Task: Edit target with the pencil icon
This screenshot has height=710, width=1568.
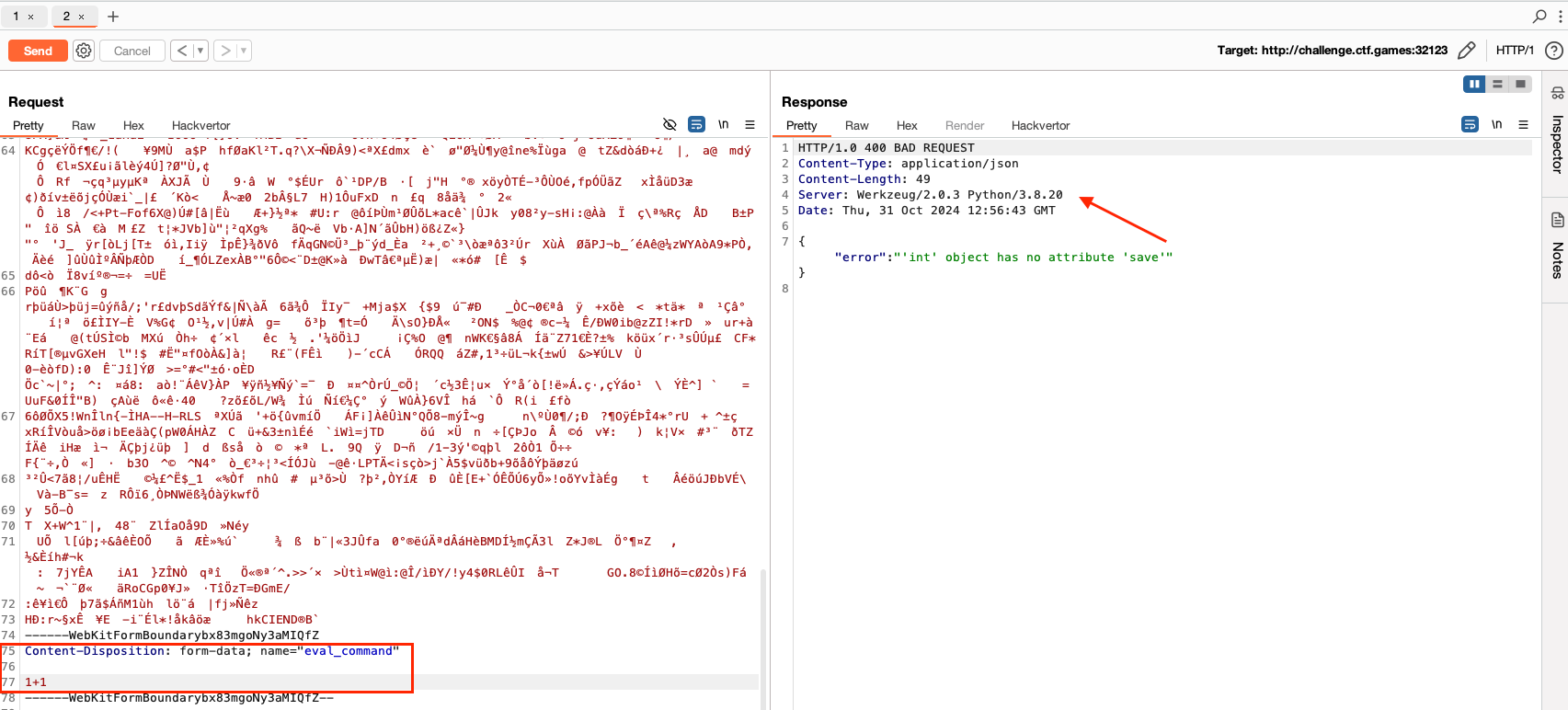Action: tap(1467, 51)
